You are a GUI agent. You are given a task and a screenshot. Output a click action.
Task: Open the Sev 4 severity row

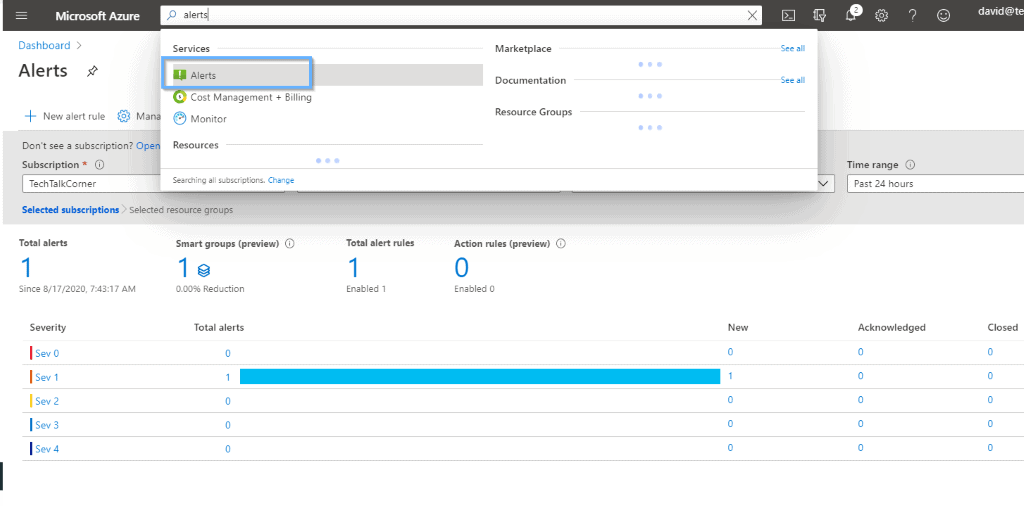47,449
